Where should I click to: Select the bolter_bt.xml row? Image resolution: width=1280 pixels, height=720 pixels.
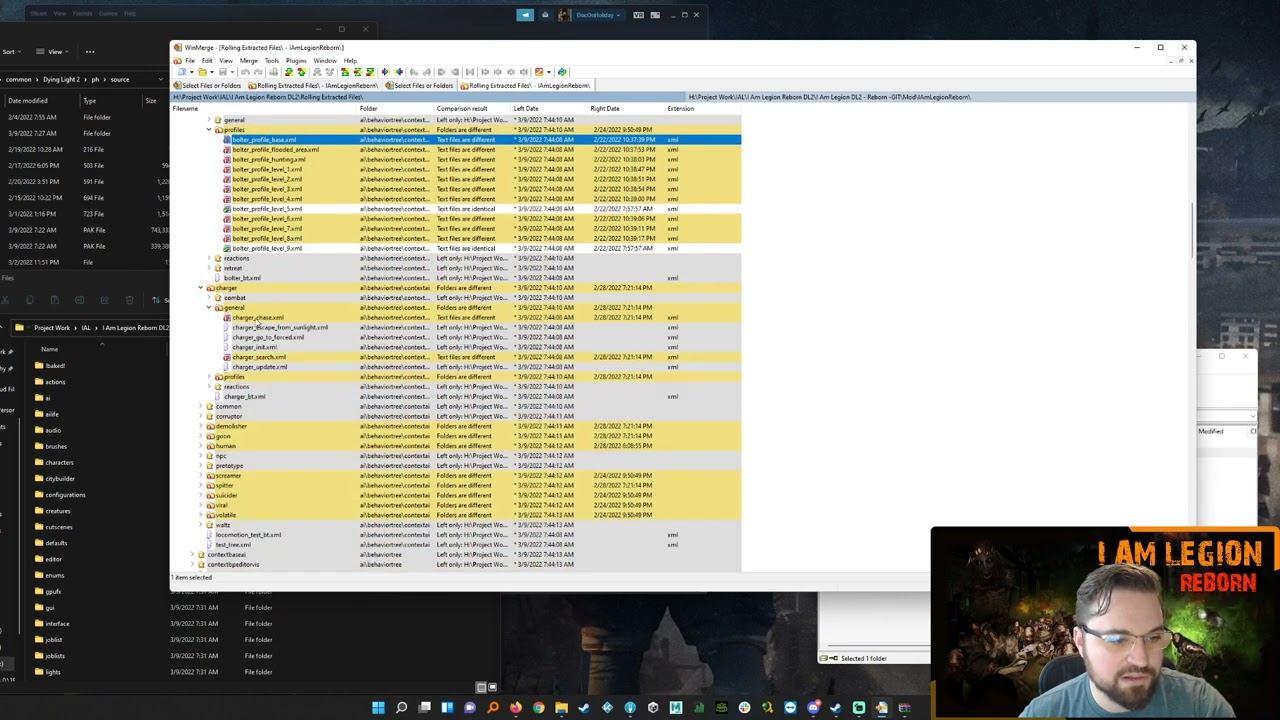click(x=456, y=278)
